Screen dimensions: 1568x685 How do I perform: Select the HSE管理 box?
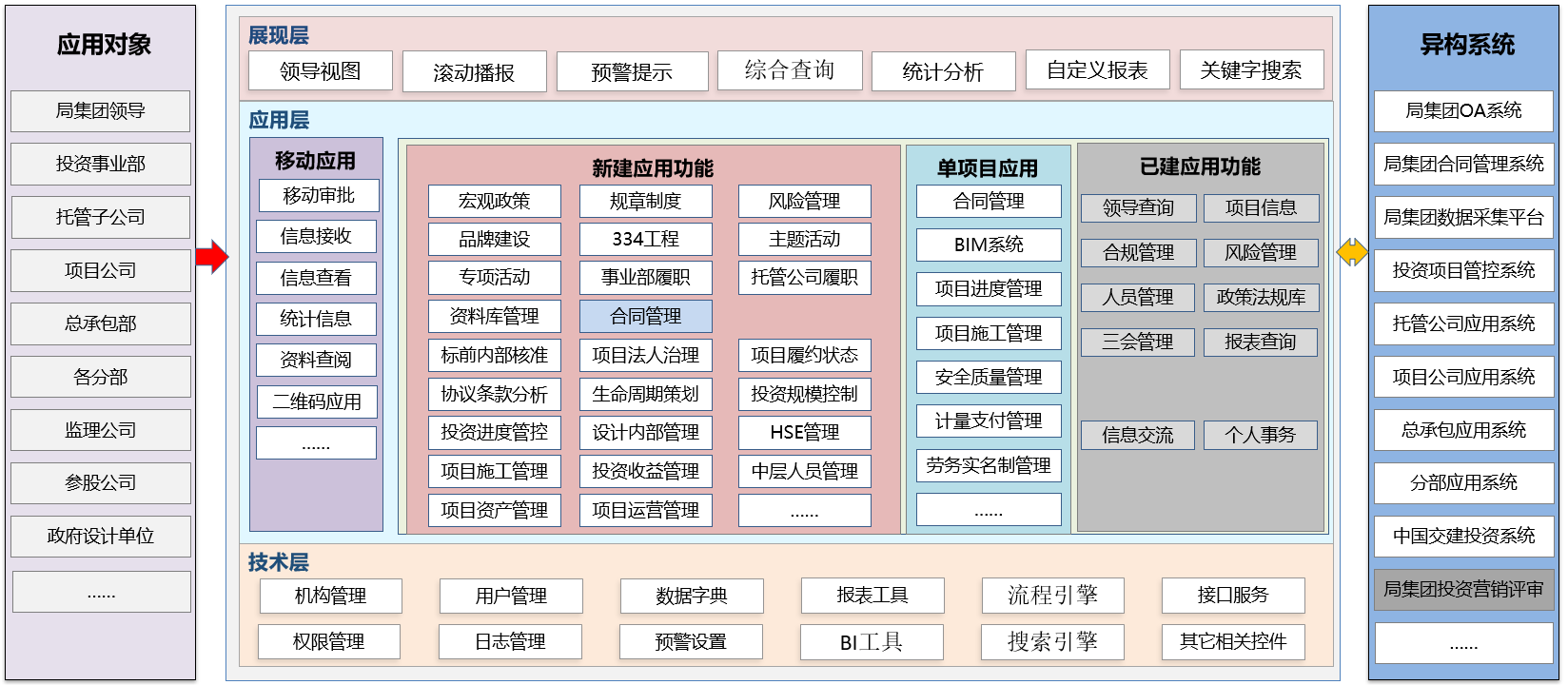point(804,433)
